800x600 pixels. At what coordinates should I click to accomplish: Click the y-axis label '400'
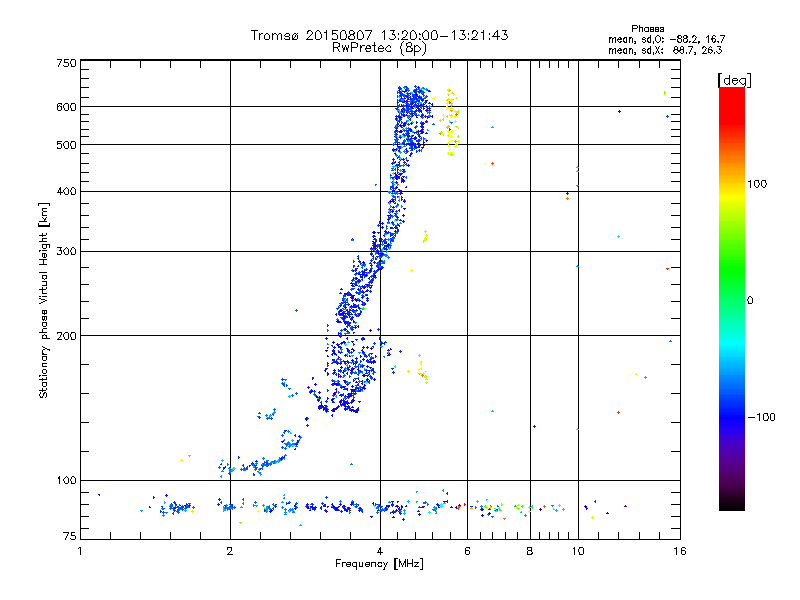click(x=67, y=192)
